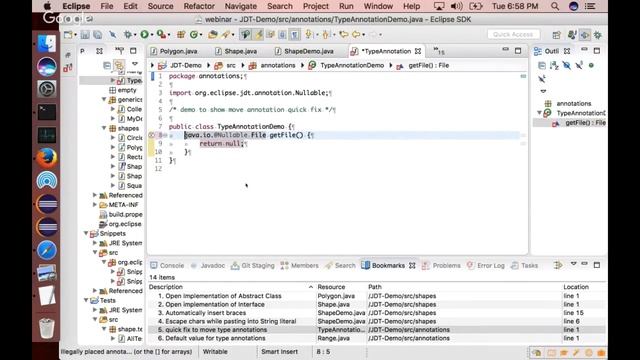Click annotations in editor breadcrumb
This screenshot has width=640, height=360.
coord(278,65)
